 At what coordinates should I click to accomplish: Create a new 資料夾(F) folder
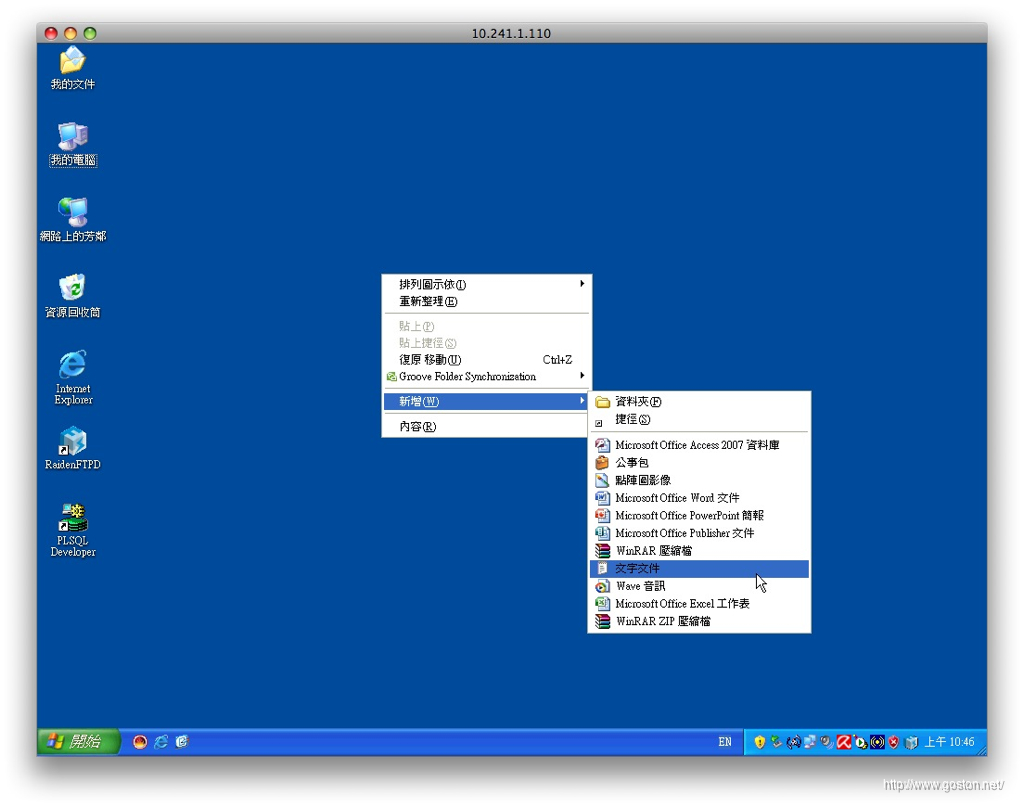tap(699, 402)
